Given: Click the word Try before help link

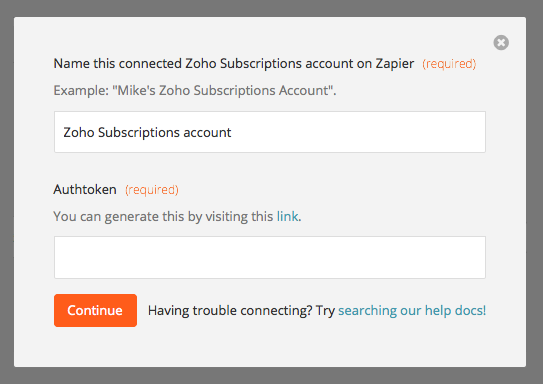Looking at the screenshot, I should pos(325,311).
